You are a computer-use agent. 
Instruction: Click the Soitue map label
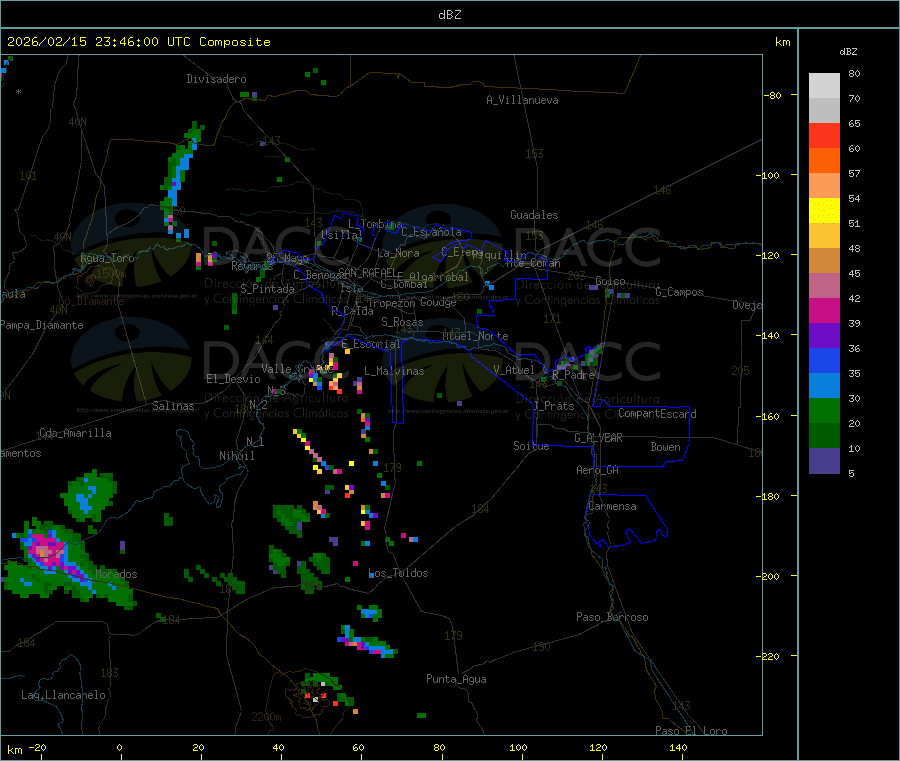click(531, 446)
